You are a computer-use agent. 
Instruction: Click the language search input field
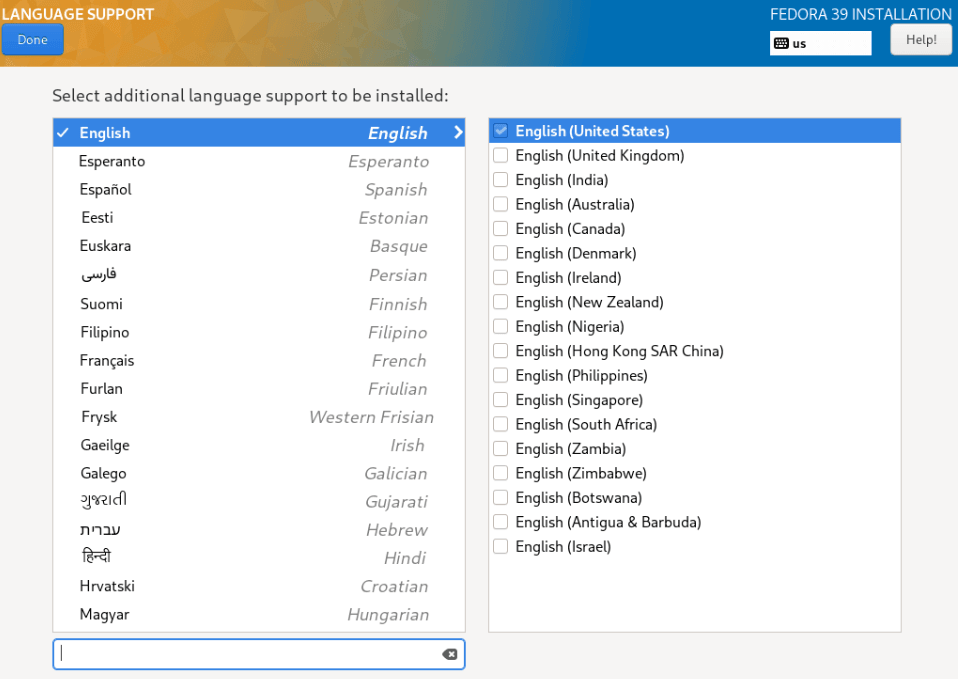tap(258, 655)
